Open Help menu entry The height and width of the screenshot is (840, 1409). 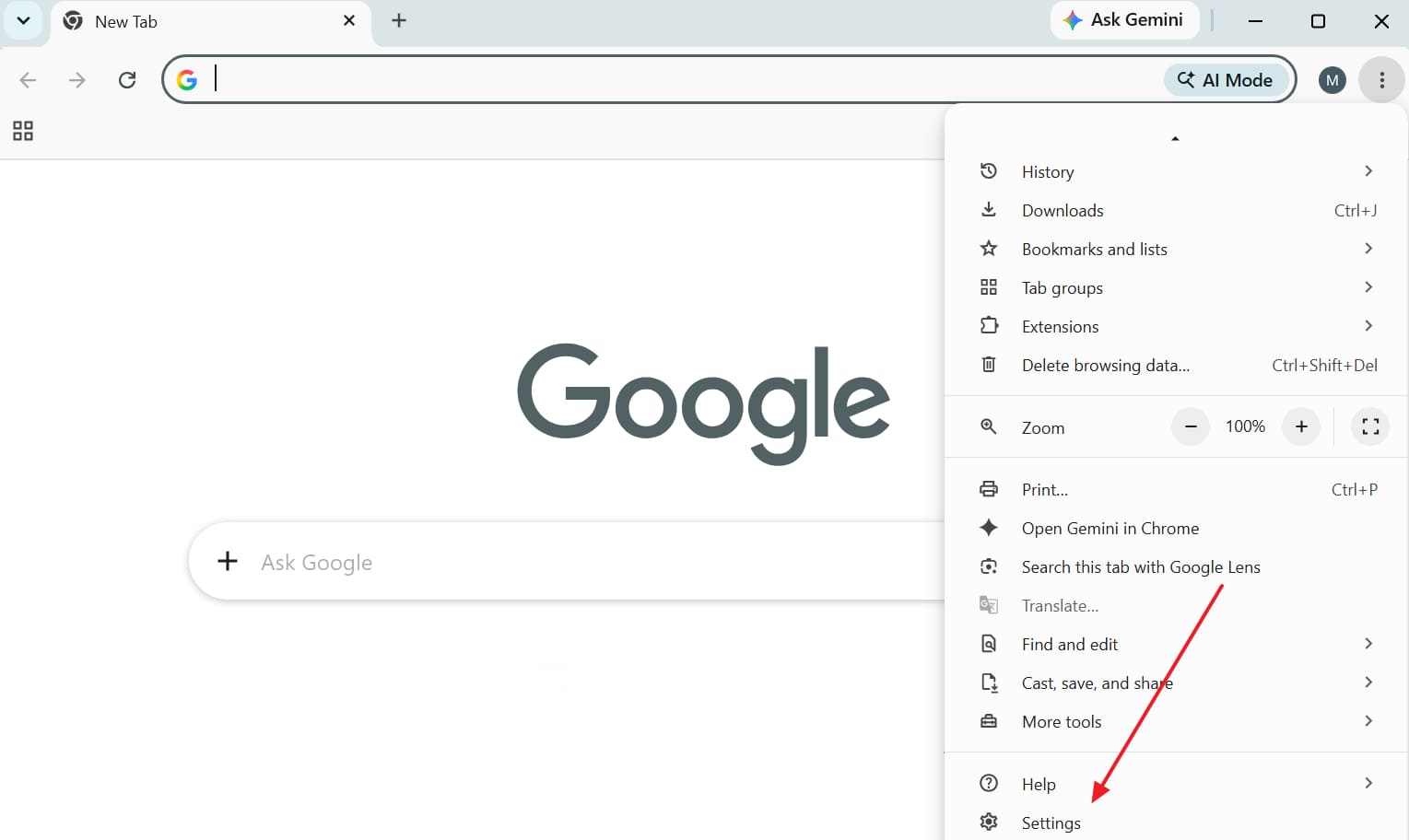(1177, 784)
